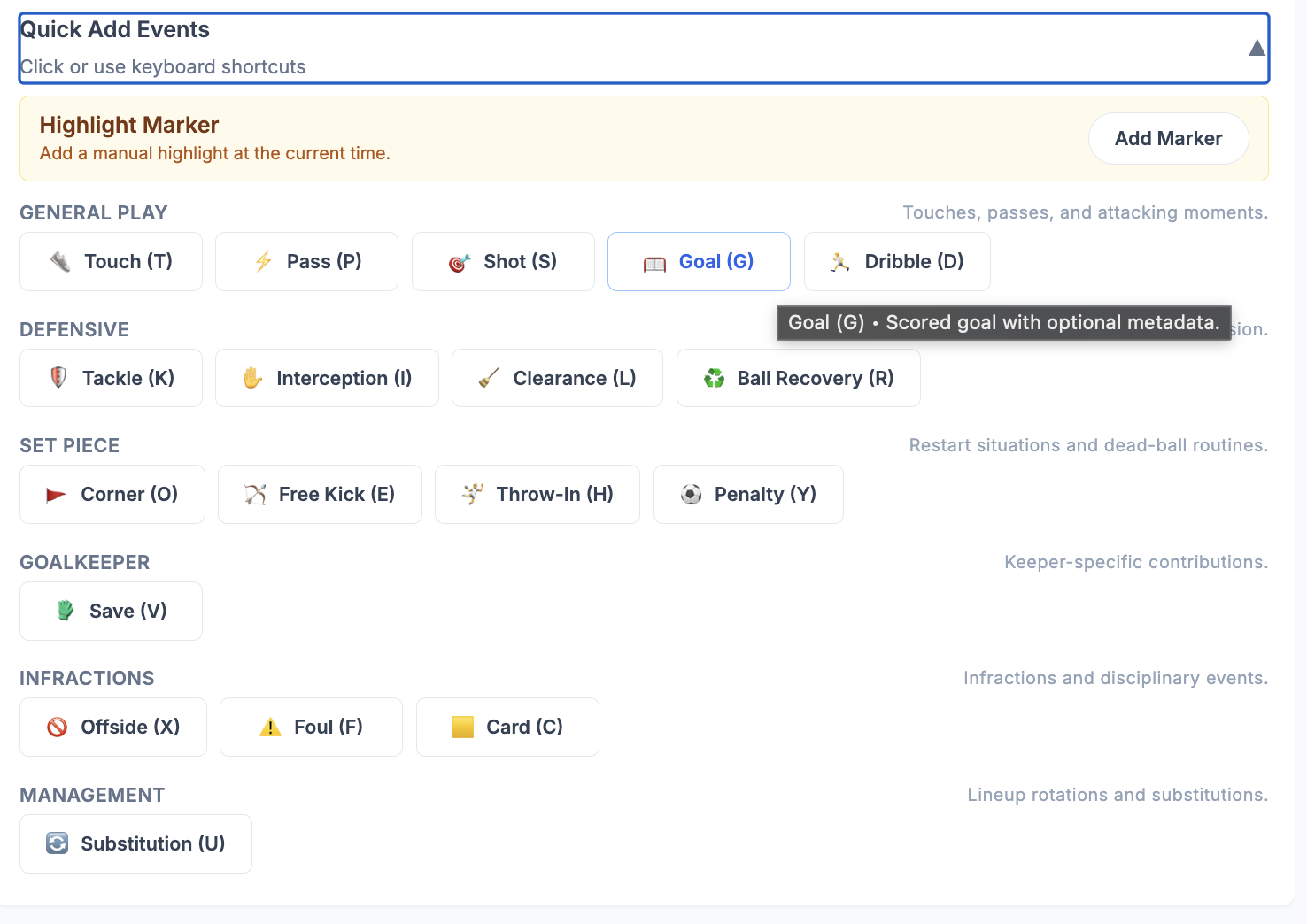
Task: Click the soccer ball Penalty icon
Action: [x=691, y=495]
